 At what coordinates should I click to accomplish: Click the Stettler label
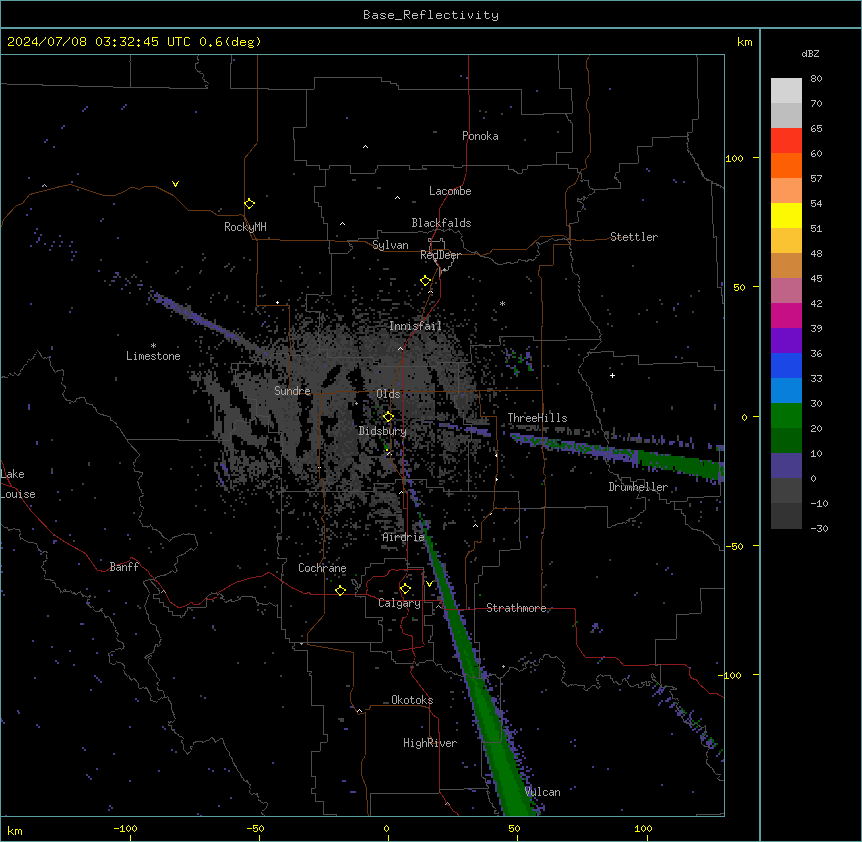click(x=634, y=237)
